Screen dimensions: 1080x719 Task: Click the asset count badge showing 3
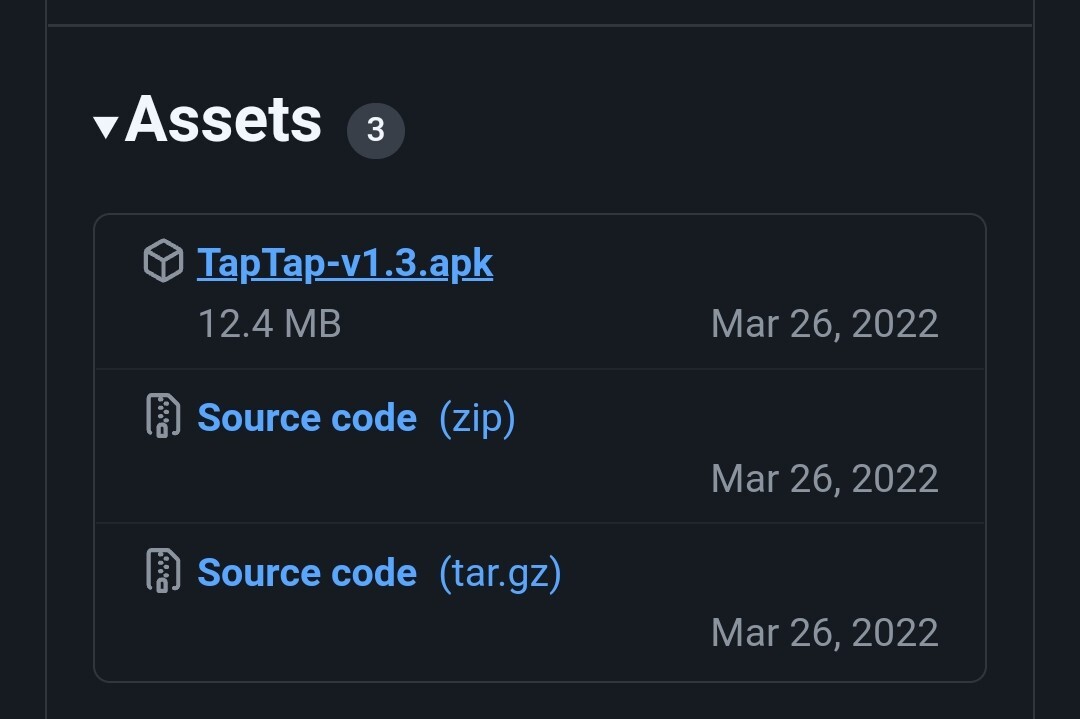pos(375,130)
